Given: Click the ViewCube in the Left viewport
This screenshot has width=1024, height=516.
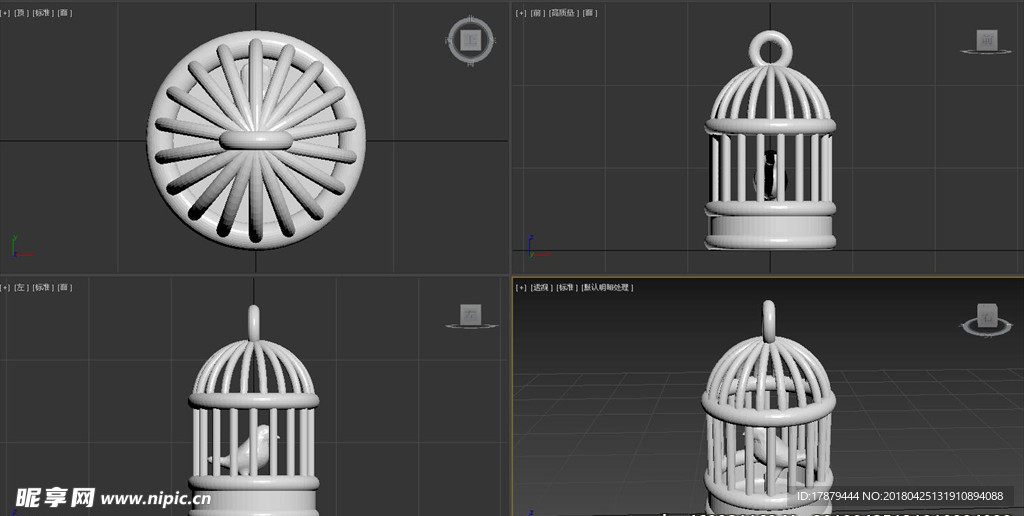Looking at the screenshot, I should coord(470,315).
